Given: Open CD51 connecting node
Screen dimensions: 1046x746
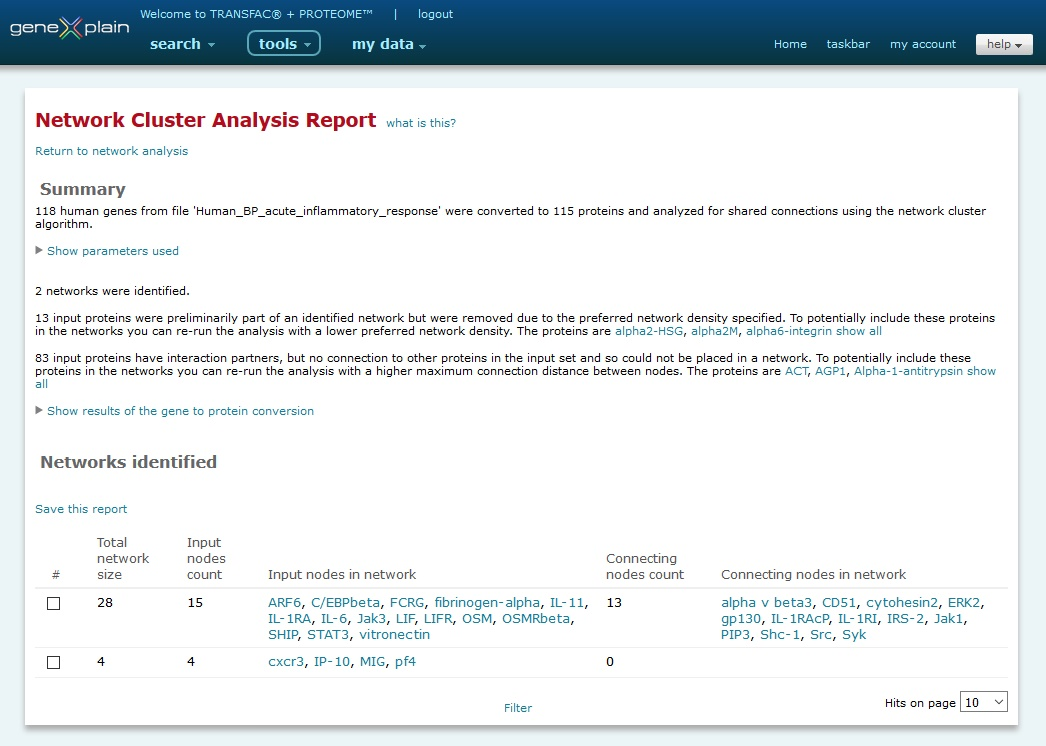Looking at the screenshot, I should 839,603.
